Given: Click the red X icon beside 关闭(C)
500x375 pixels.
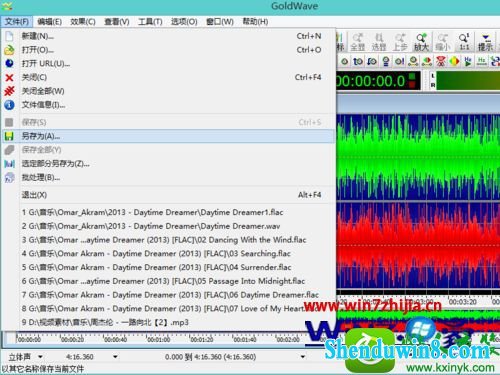Looking at the screenshot, I should (9, 77).
